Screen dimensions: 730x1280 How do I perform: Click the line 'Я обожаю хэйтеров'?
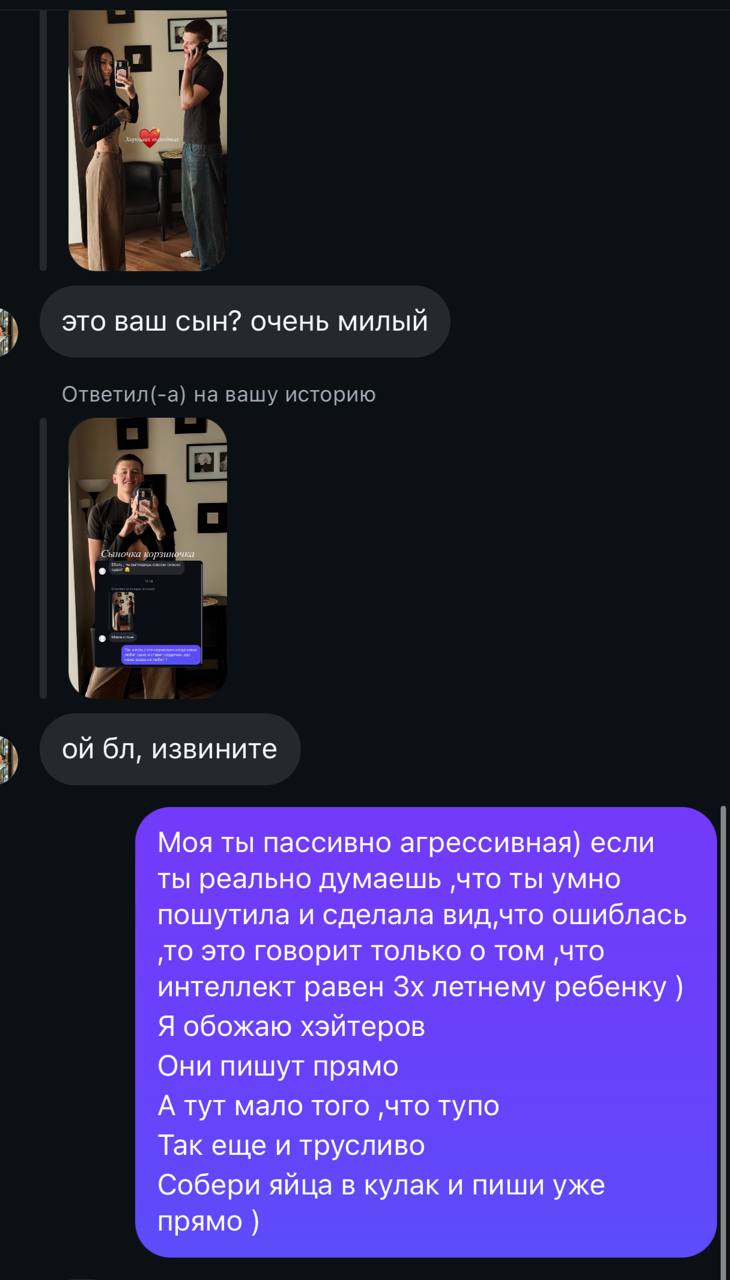point(291,1026)
